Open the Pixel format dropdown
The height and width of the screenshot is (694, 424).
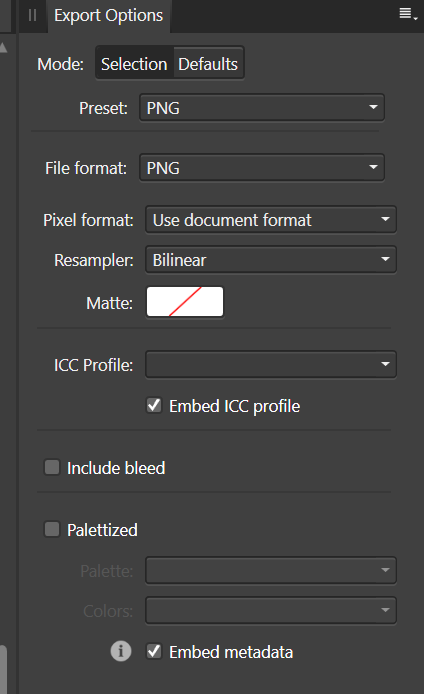[x=271, y=220]
